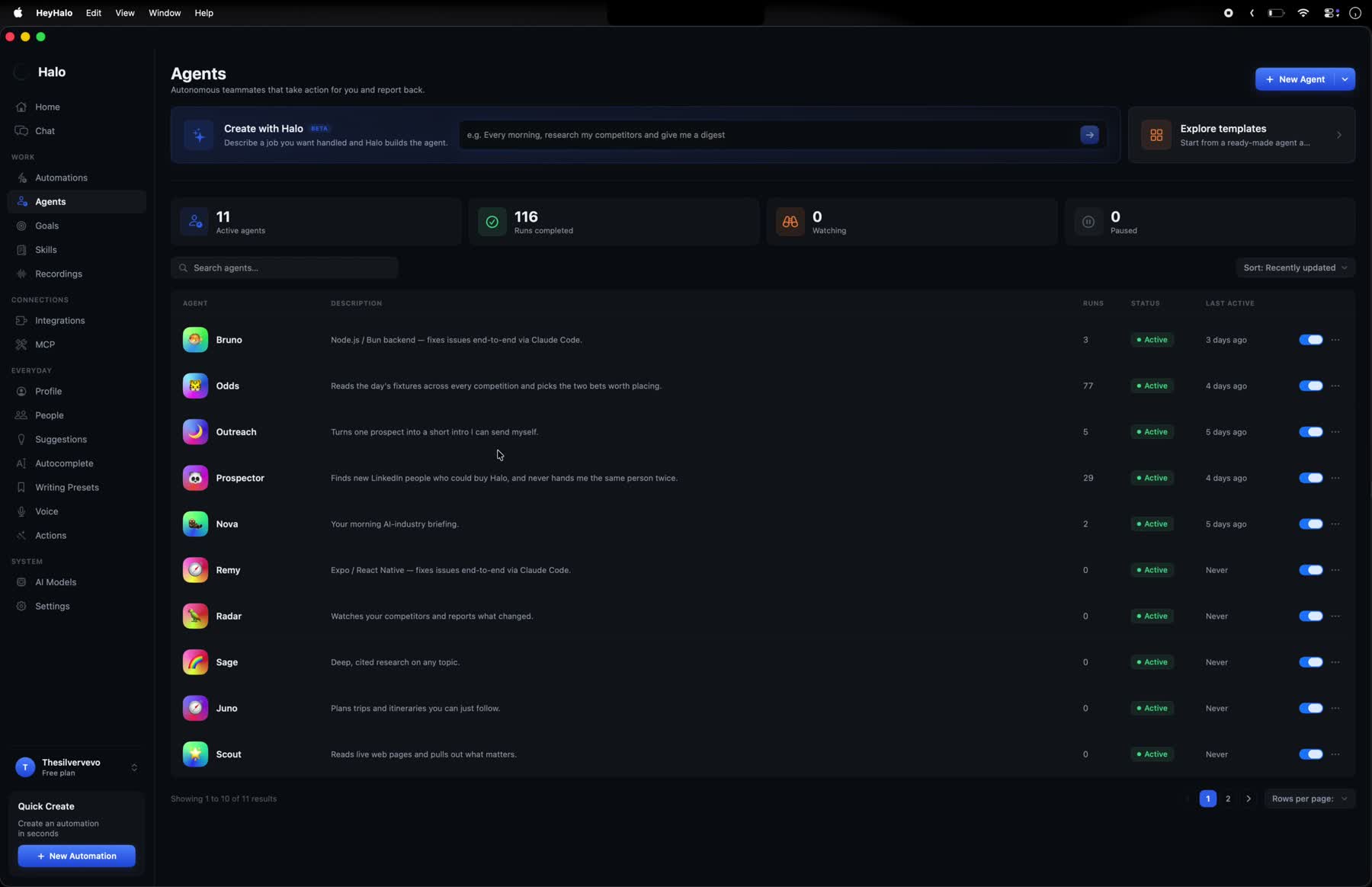Submit the Create with Halo prompt arrow
Image resolution: width=1372 pixels, height=887 pixels.
(x=1089, y=135)
